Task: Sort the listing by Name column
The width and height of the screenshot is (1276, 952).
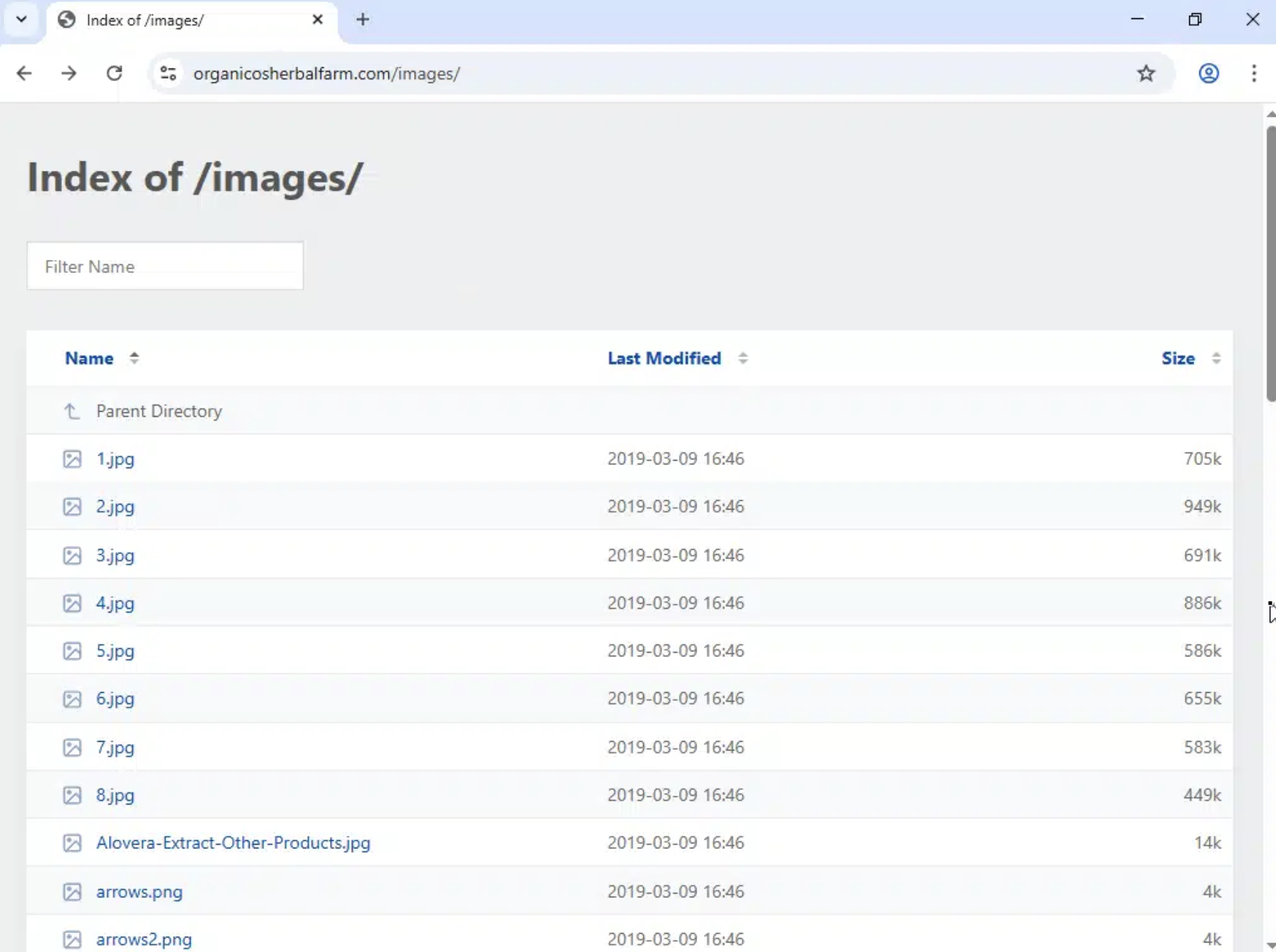Action: 89,358
